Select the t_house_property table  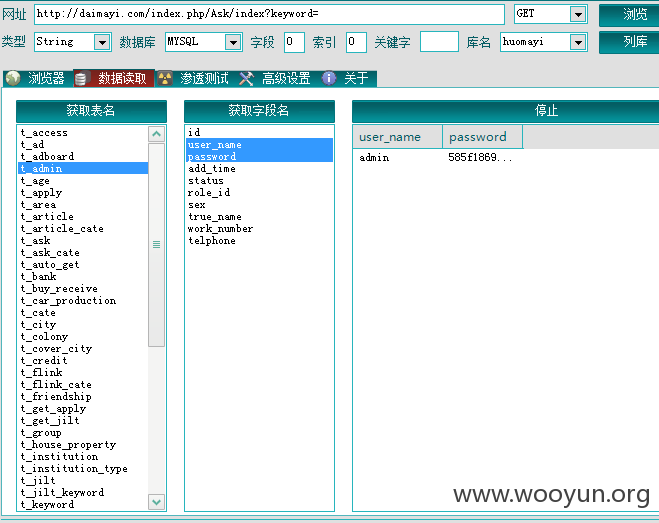(83, 444)
